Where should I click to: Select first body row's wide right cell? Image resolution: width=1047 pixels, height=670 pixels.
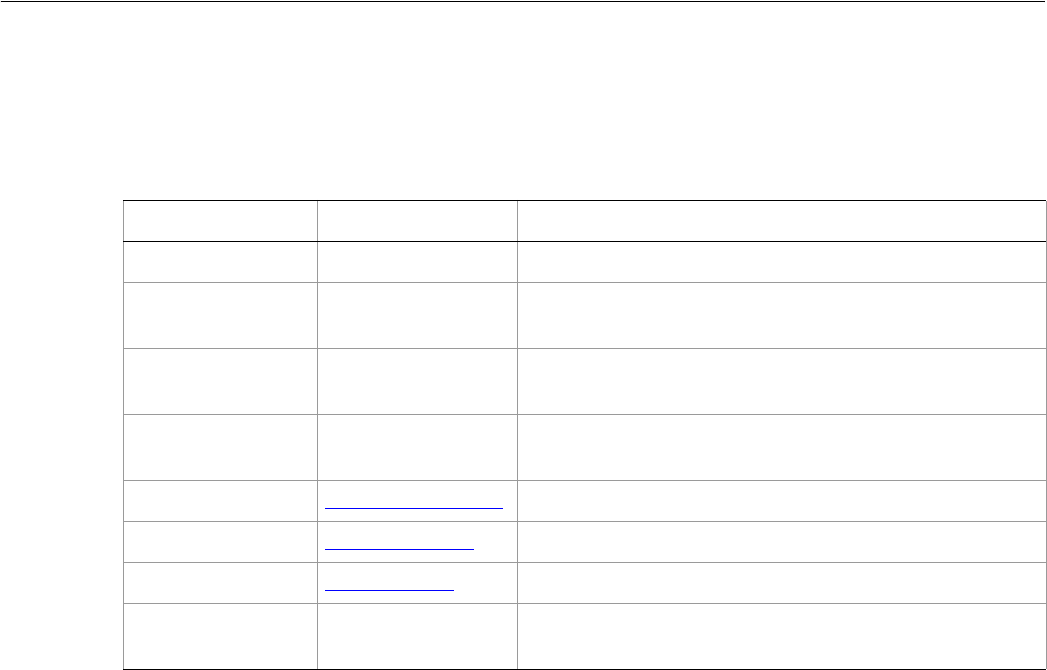[x=774, y=261]
